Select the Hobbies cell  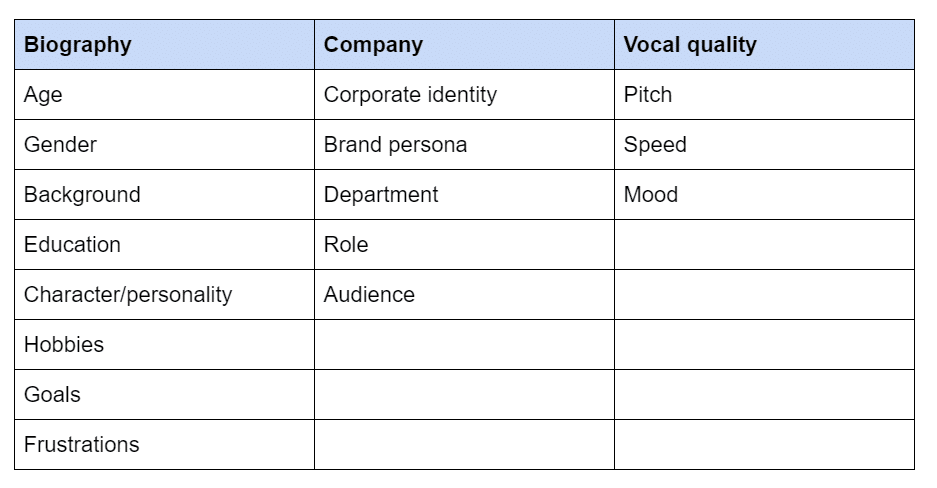click(x=164, y=345)
